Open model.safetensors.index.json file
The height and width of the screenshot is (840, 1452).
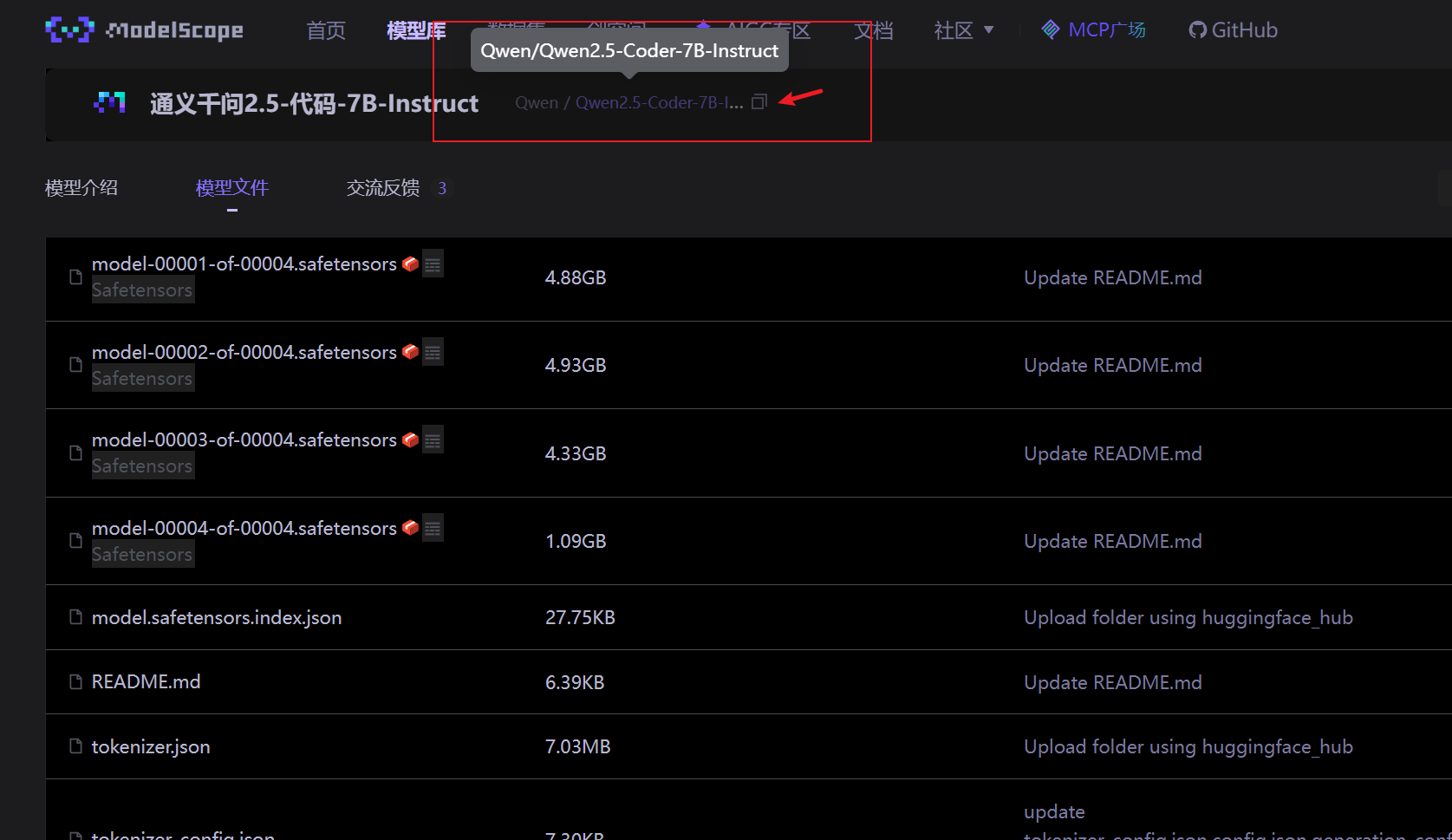click(217, 617)
